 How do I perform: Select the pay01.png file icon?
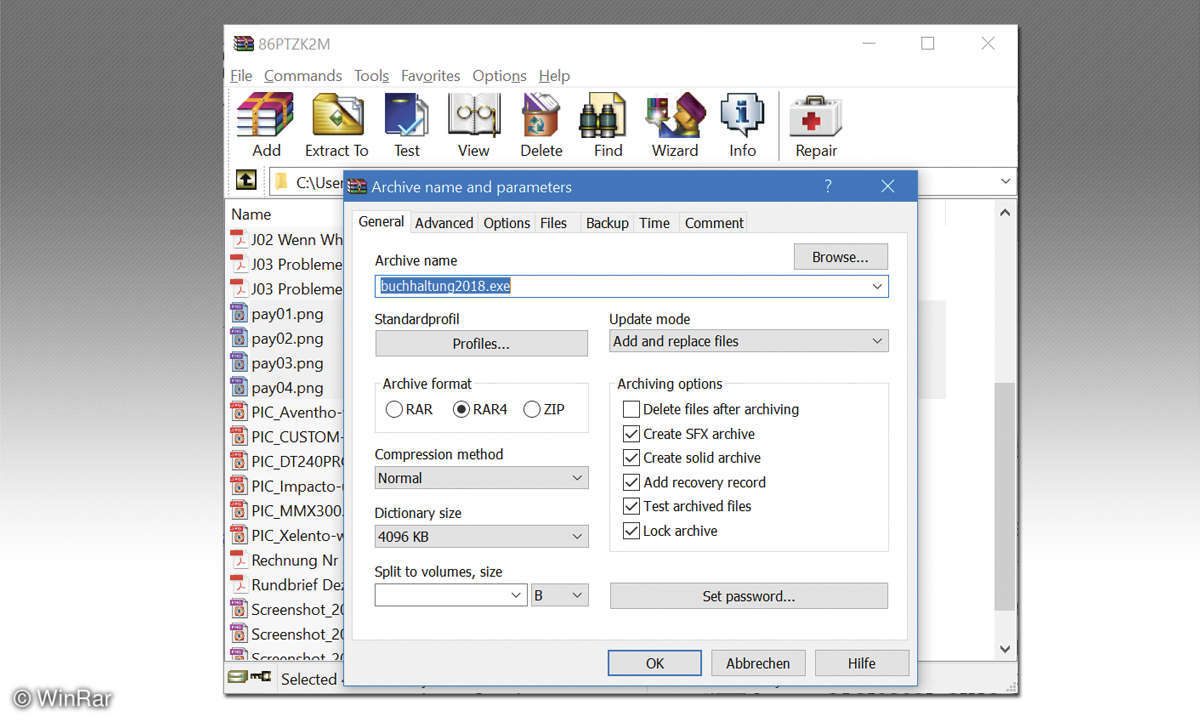tap(239, 313)
